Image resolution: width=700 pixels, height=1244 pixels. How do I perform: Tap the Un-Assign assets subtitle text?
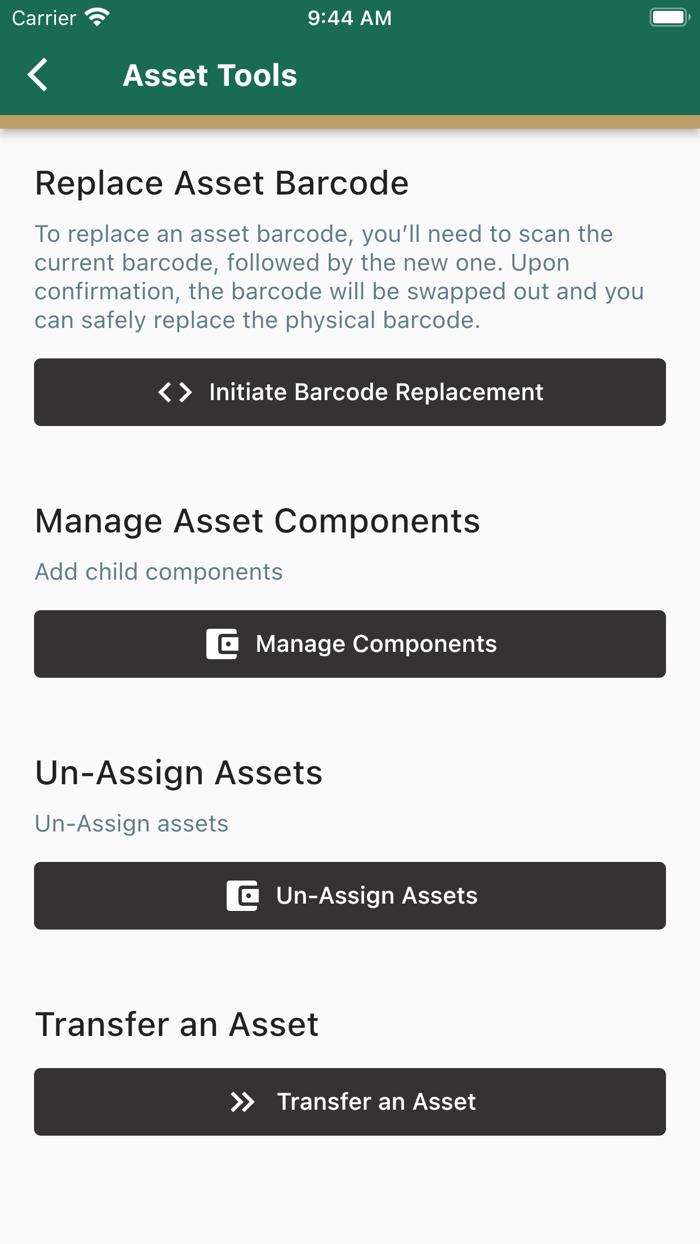[131, 824]
